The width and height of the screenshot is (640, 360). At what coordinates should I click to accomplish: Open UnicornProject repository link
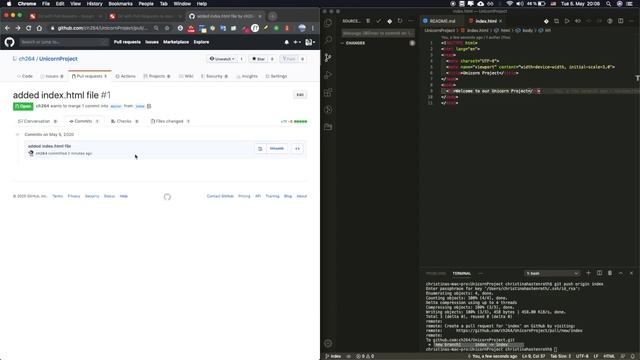(x=58, y=59)
